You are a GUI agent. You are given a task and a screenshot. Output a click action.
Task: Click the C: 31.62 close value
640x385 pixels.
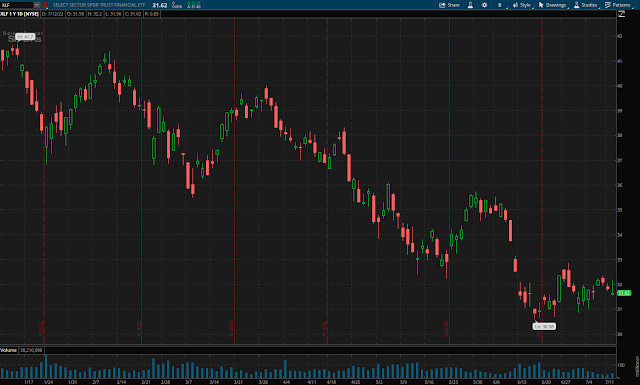point(133,14)
